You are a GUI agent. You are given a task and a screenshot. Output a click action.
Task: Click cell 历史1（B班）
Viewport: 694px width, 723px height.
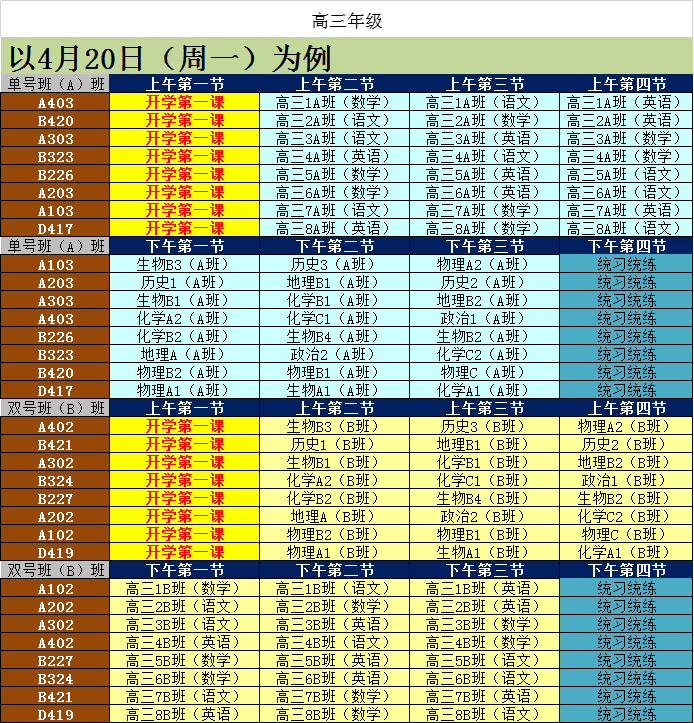(x=335, y=444)
